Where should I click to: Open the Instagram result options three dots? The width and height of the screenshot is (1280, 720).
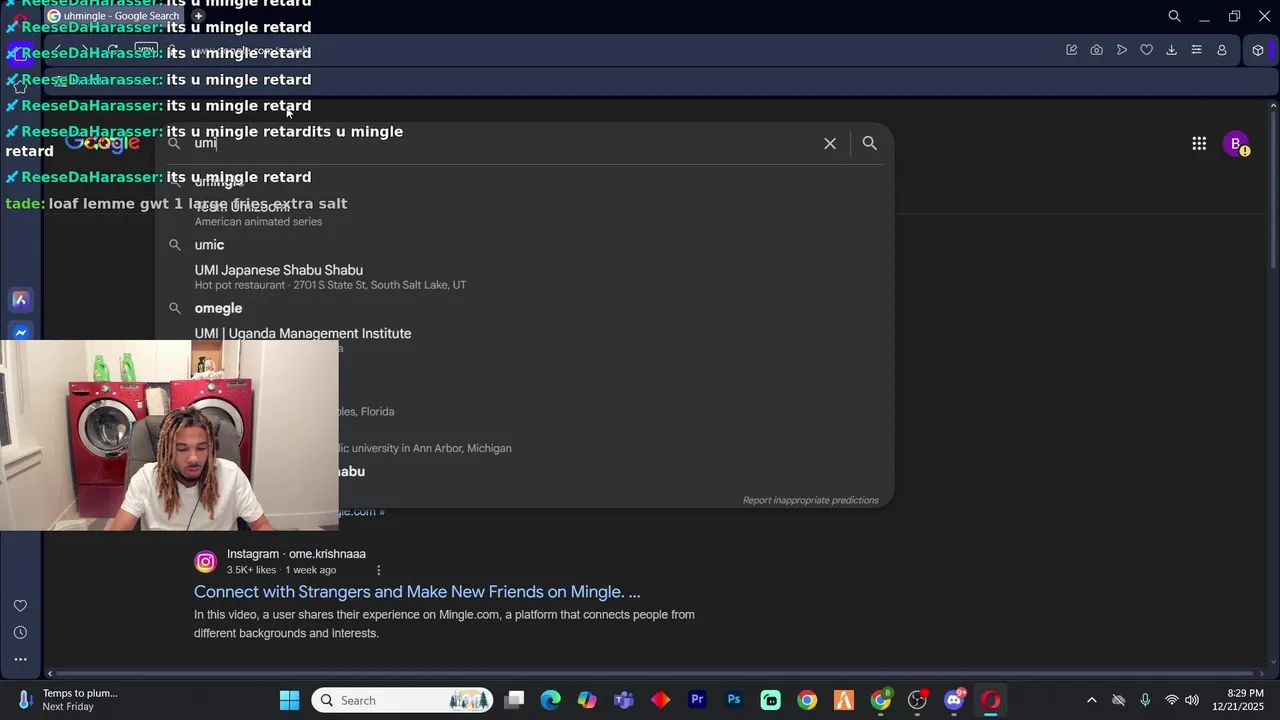point(378,570)
